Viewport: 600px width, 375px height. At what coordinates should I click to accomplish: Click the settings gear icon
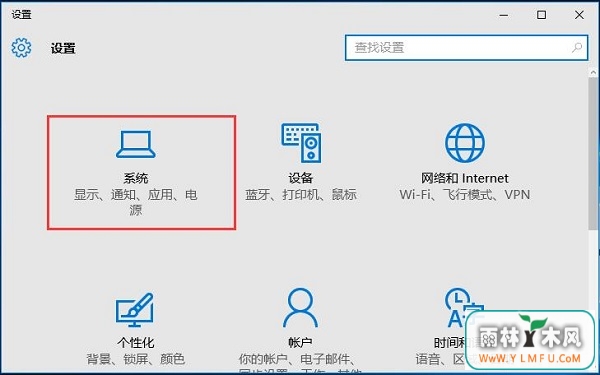click(x=21, y=48)
